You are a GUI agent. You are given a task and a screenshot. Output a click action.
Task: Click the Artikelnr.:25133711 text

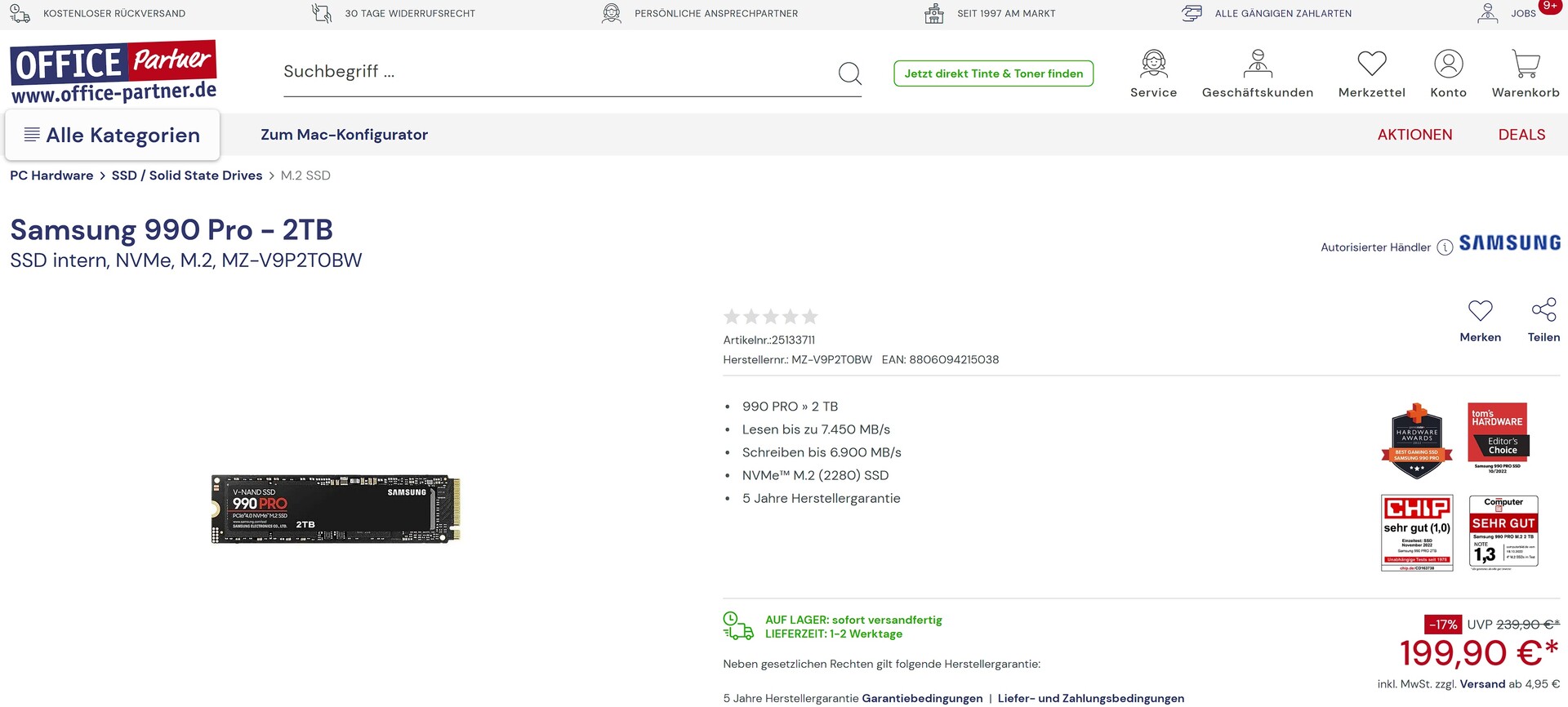tap(769, 340)
